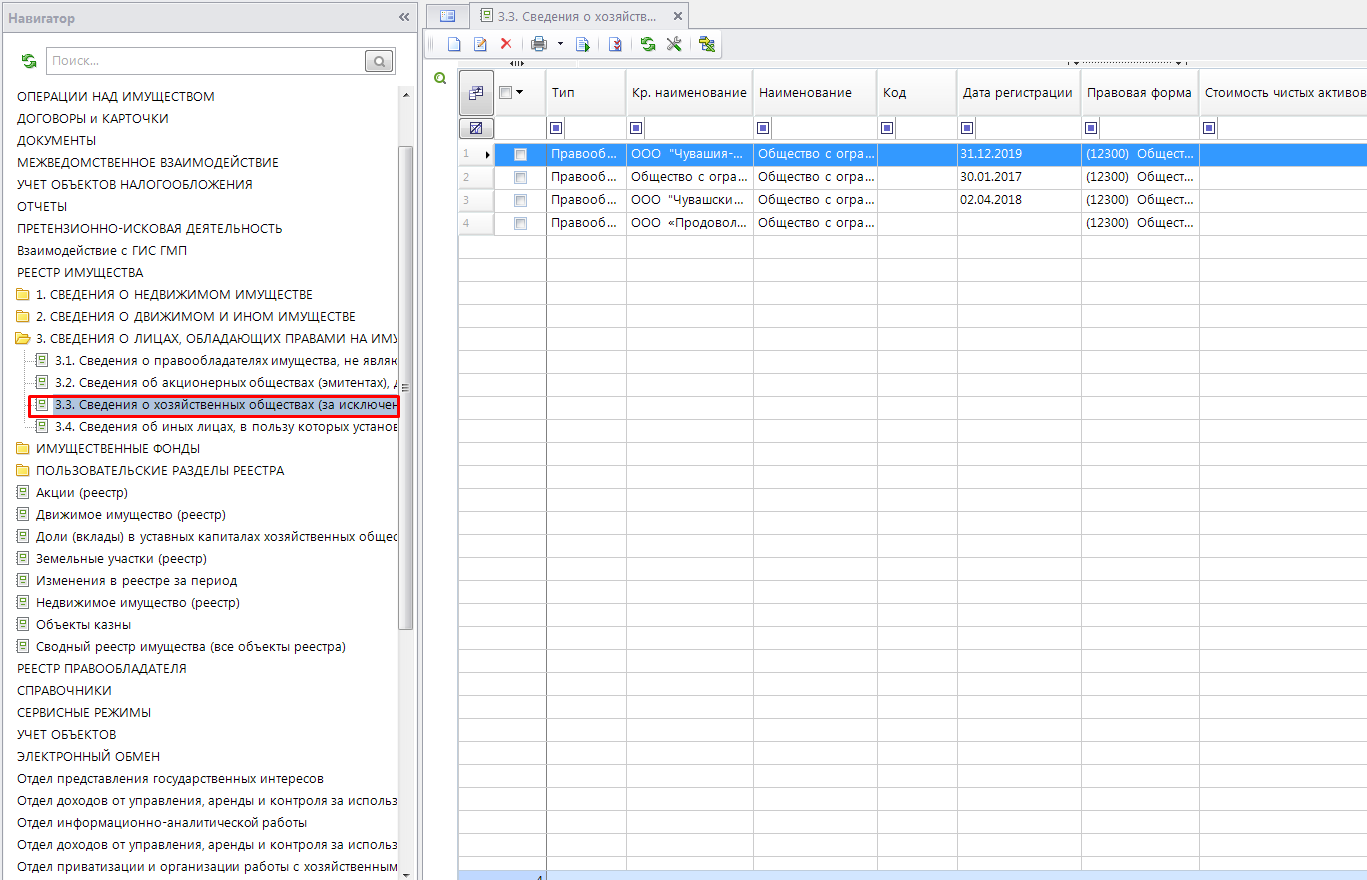Select cell ООО «Продовол... in row 4
Viewport: 1367px width, 880px height.
(x=690, y=224)
